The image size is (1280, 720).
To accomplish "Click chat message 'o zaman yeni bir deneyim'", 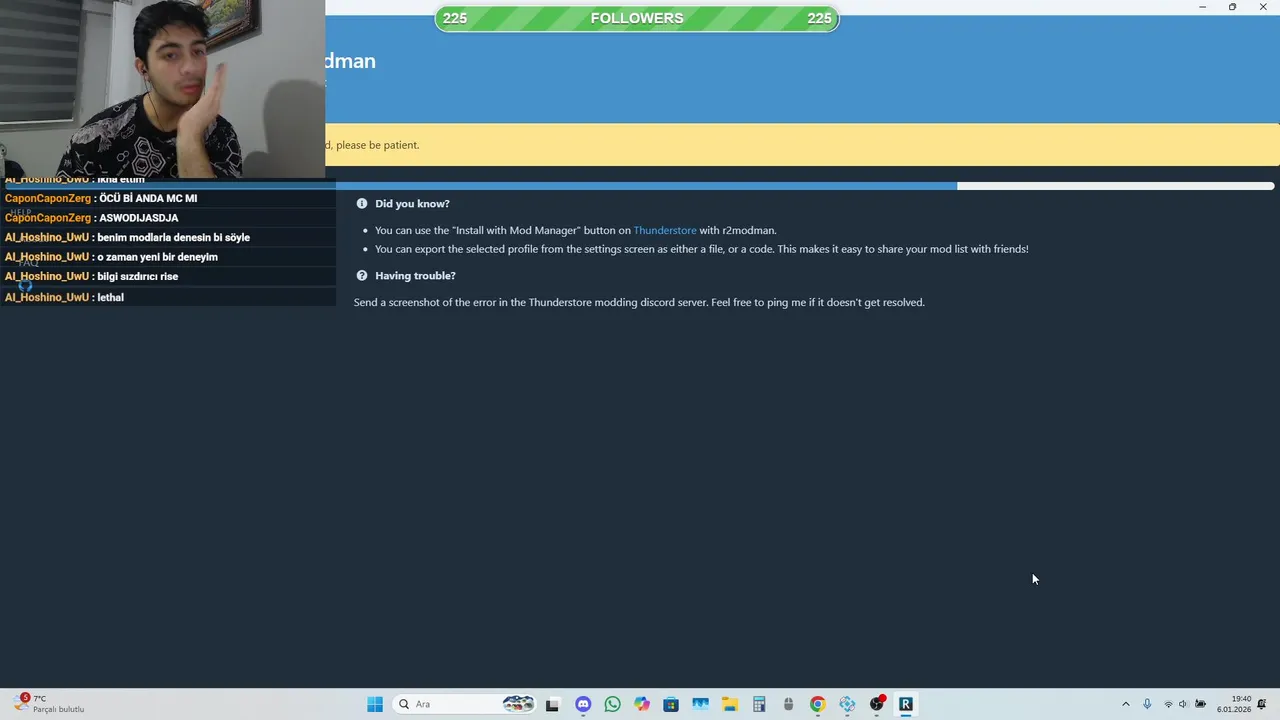I will tap(157, 257).
